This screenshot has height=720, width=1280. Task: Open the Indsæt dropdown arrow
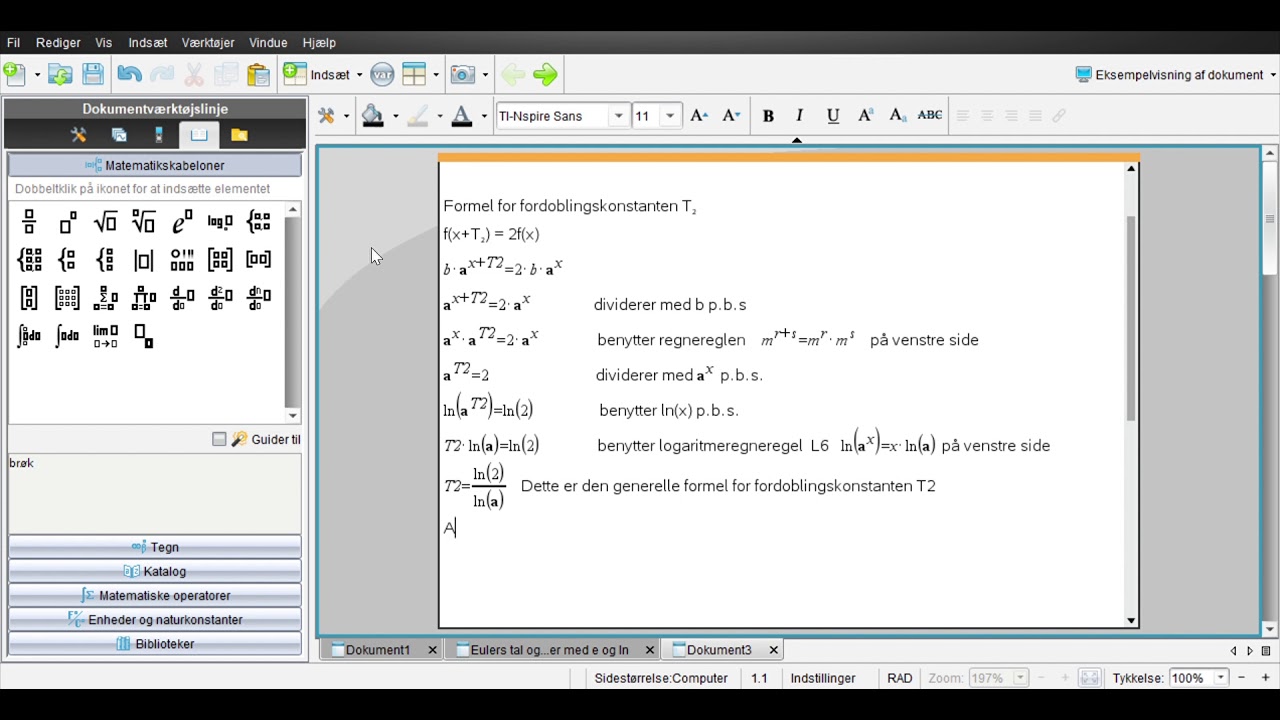click(x=359, y=75)
